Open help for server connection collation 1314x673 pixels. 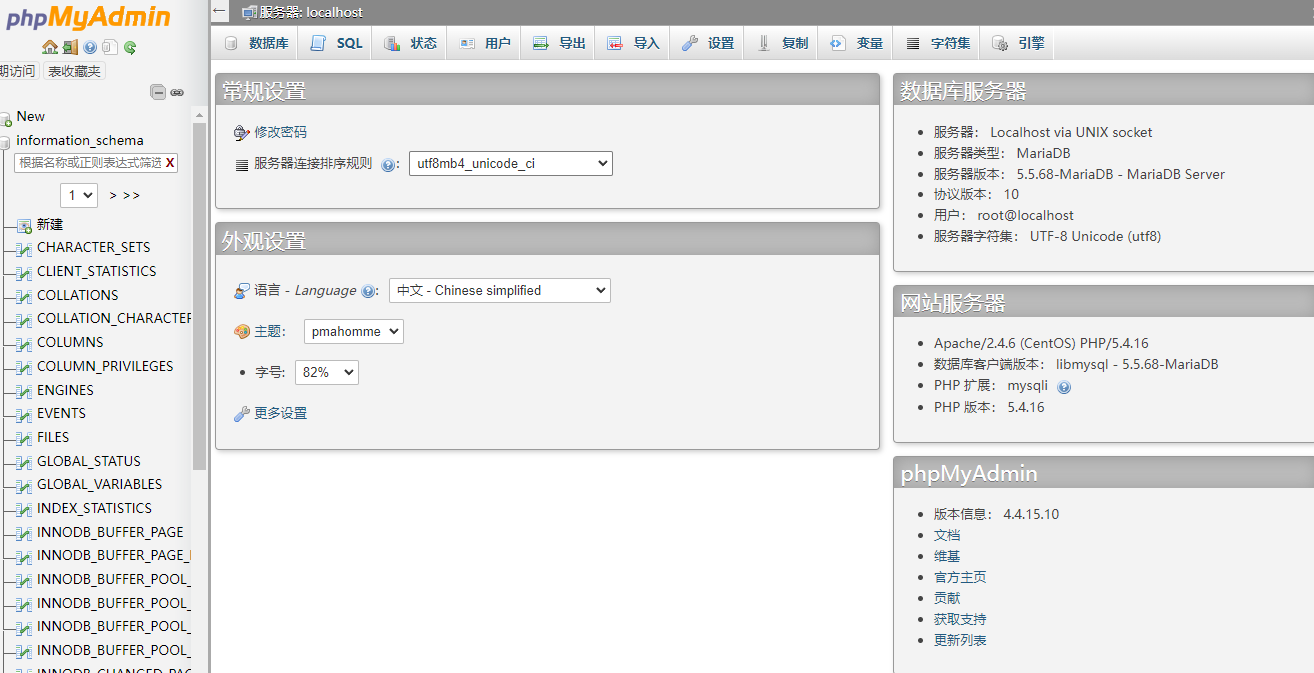tap(389, 165)
